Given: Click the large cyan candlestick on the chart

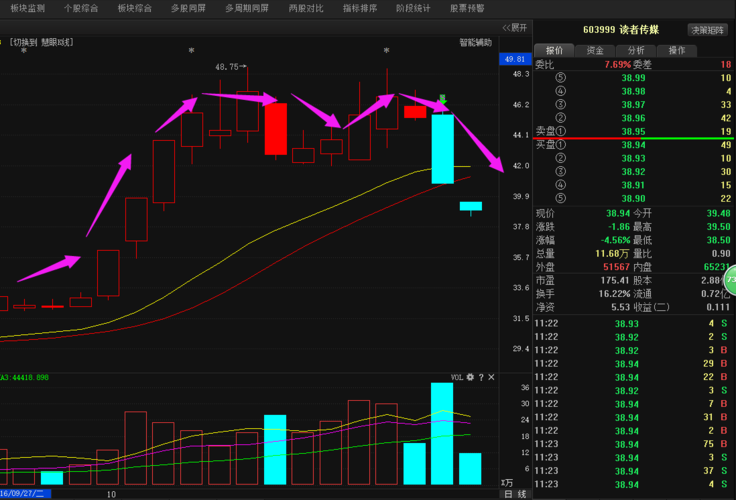Looking at the screenshot, I should tap(442, 149).
